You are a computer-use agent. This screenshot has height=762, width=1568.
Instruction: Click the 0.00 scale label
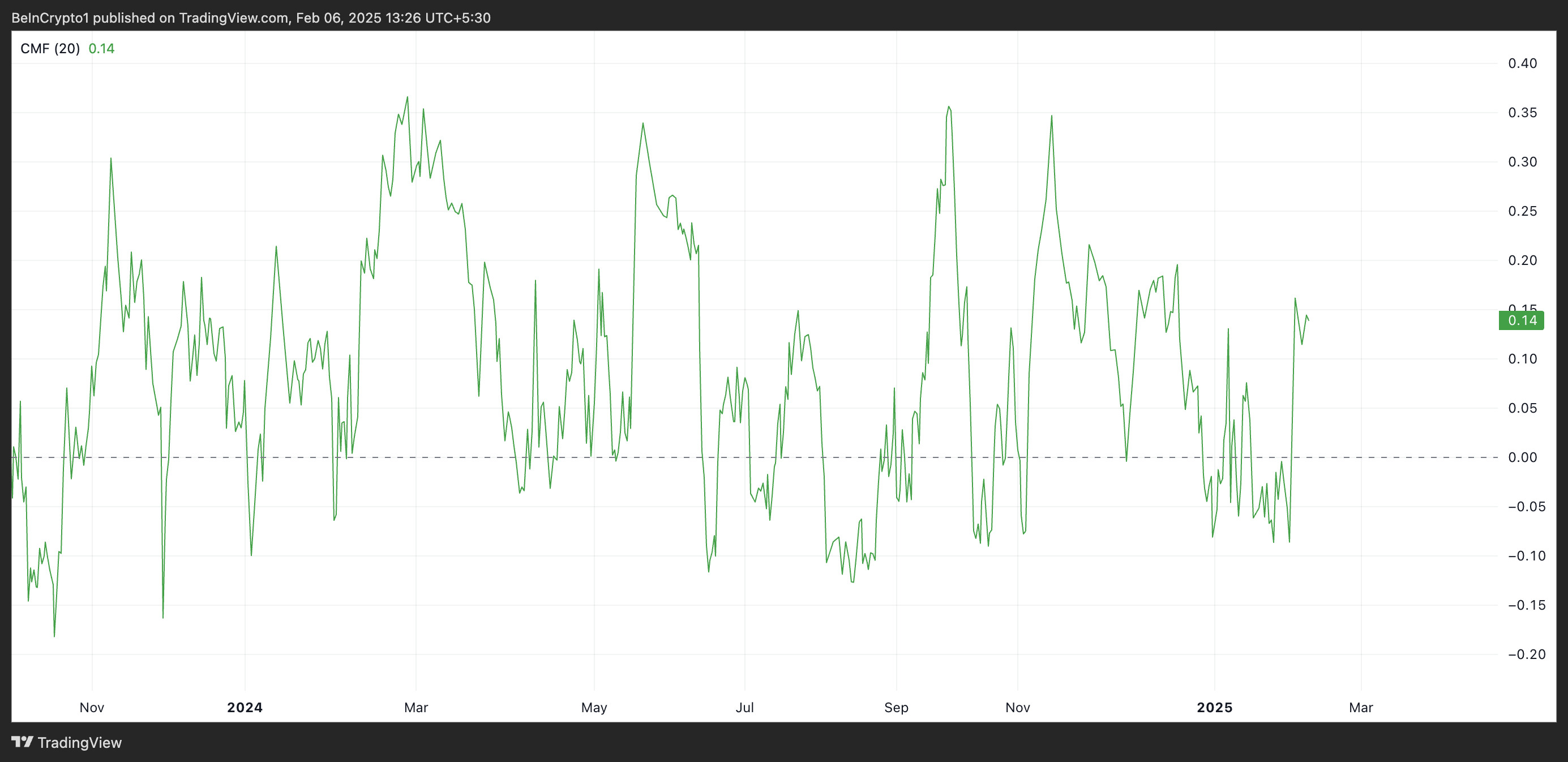point(1522,457)
